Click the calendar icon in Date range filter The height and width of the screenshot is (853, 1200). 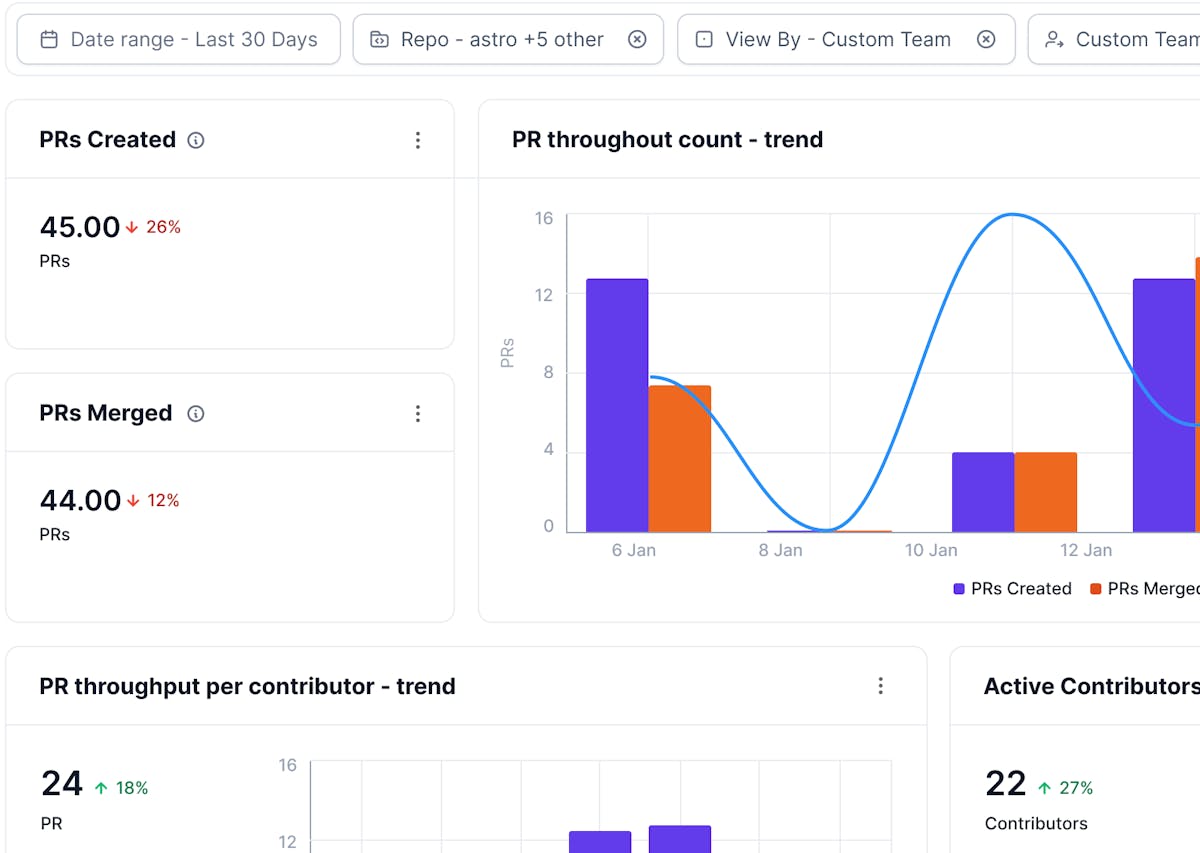point(47,39)
